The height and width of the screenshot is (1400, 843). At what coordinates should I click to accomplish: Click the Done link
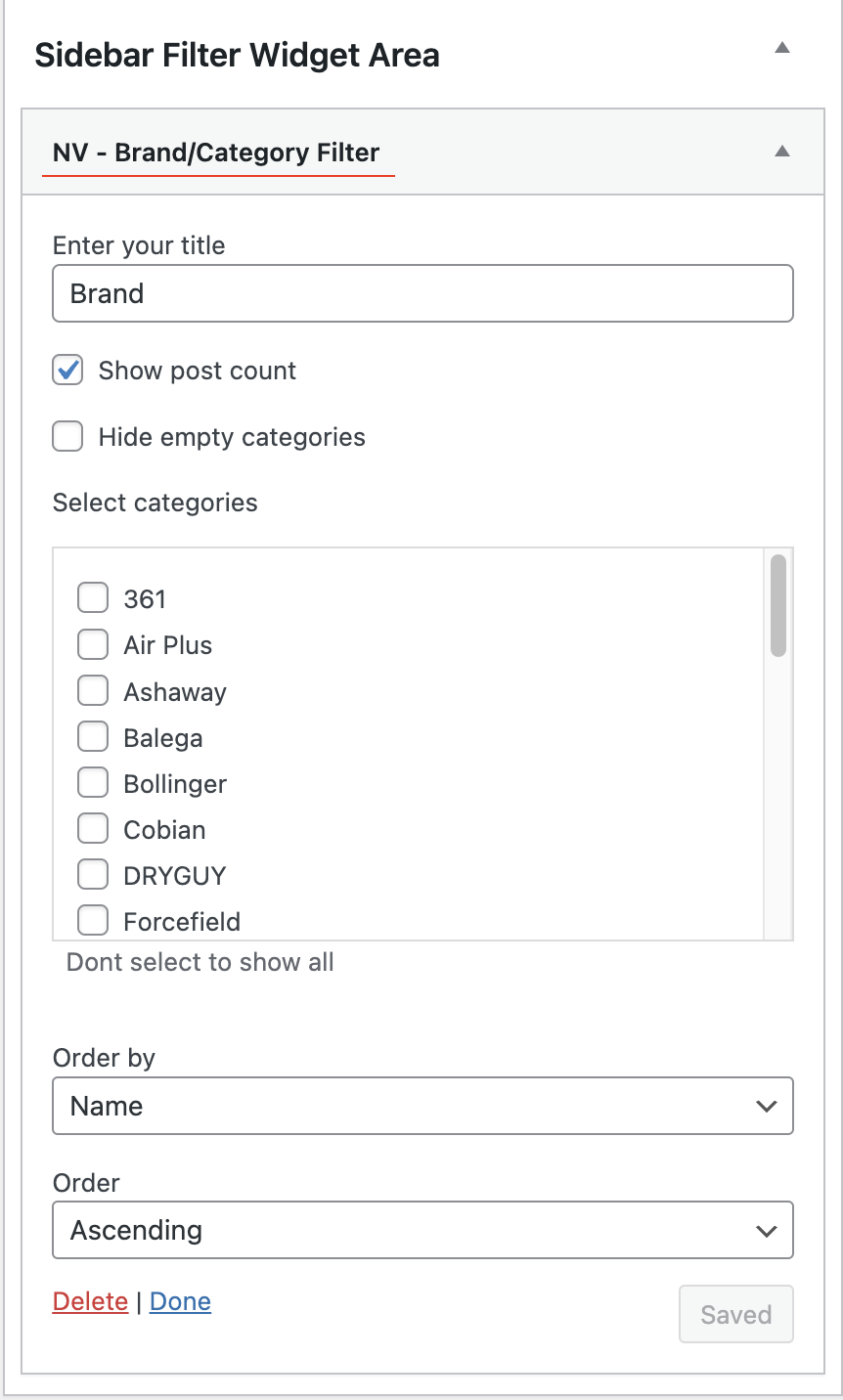pyautogui.click(x=180, y=1301)
